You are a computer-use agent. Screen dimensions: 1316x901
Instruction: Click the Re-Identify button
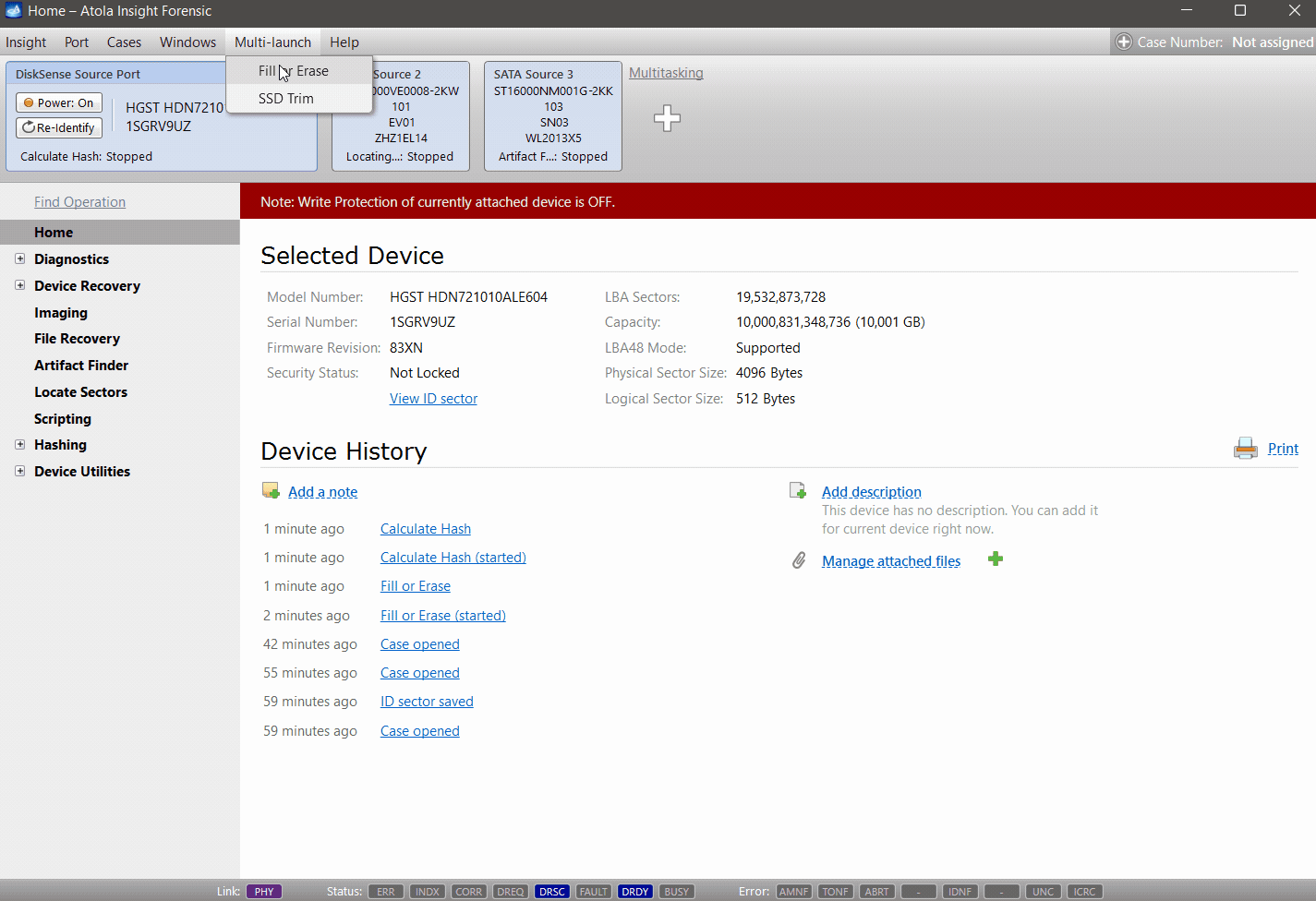click(59, 127)
